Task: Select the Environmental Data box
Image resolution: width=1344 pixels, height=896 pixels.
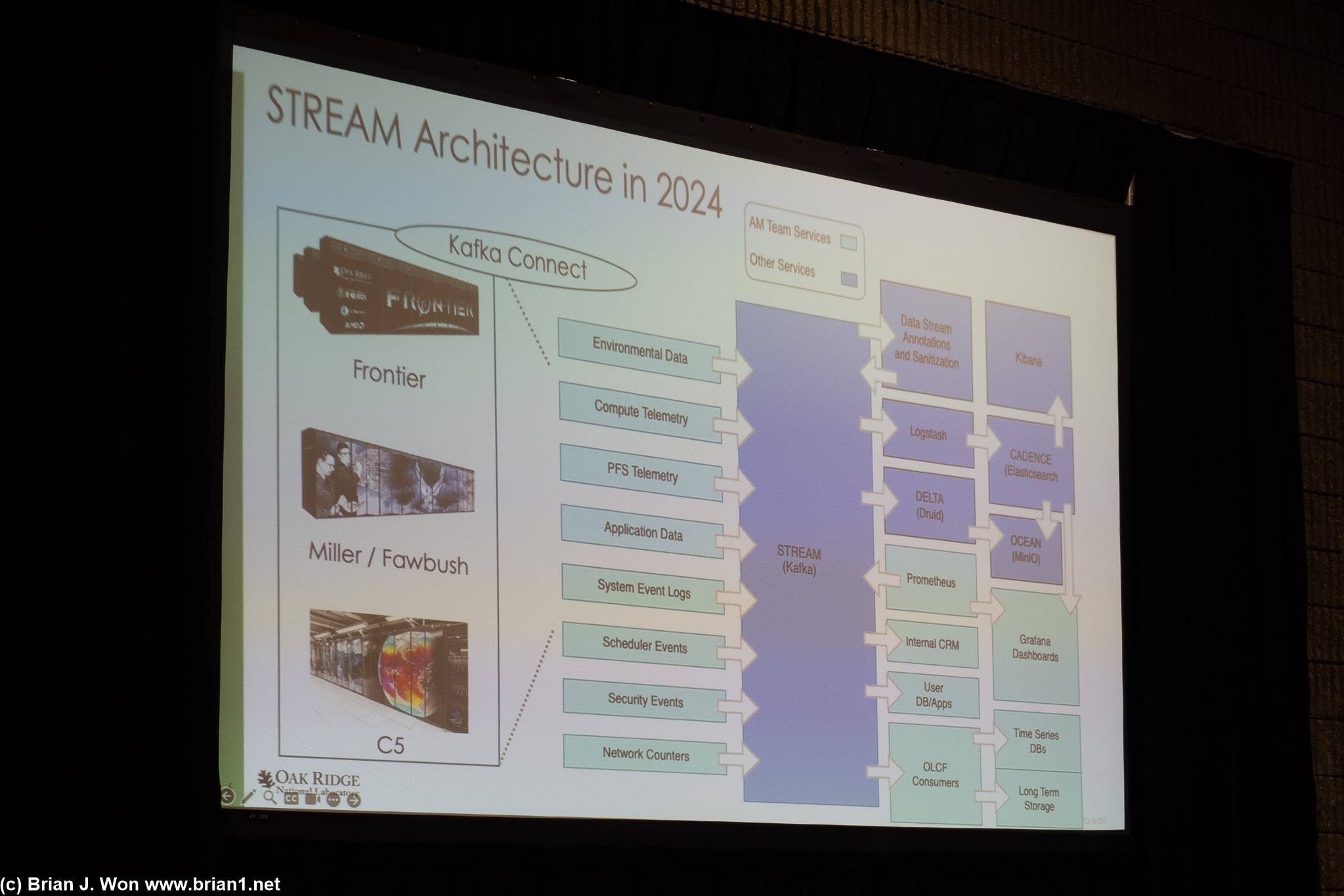Action: tap(639, 351)
